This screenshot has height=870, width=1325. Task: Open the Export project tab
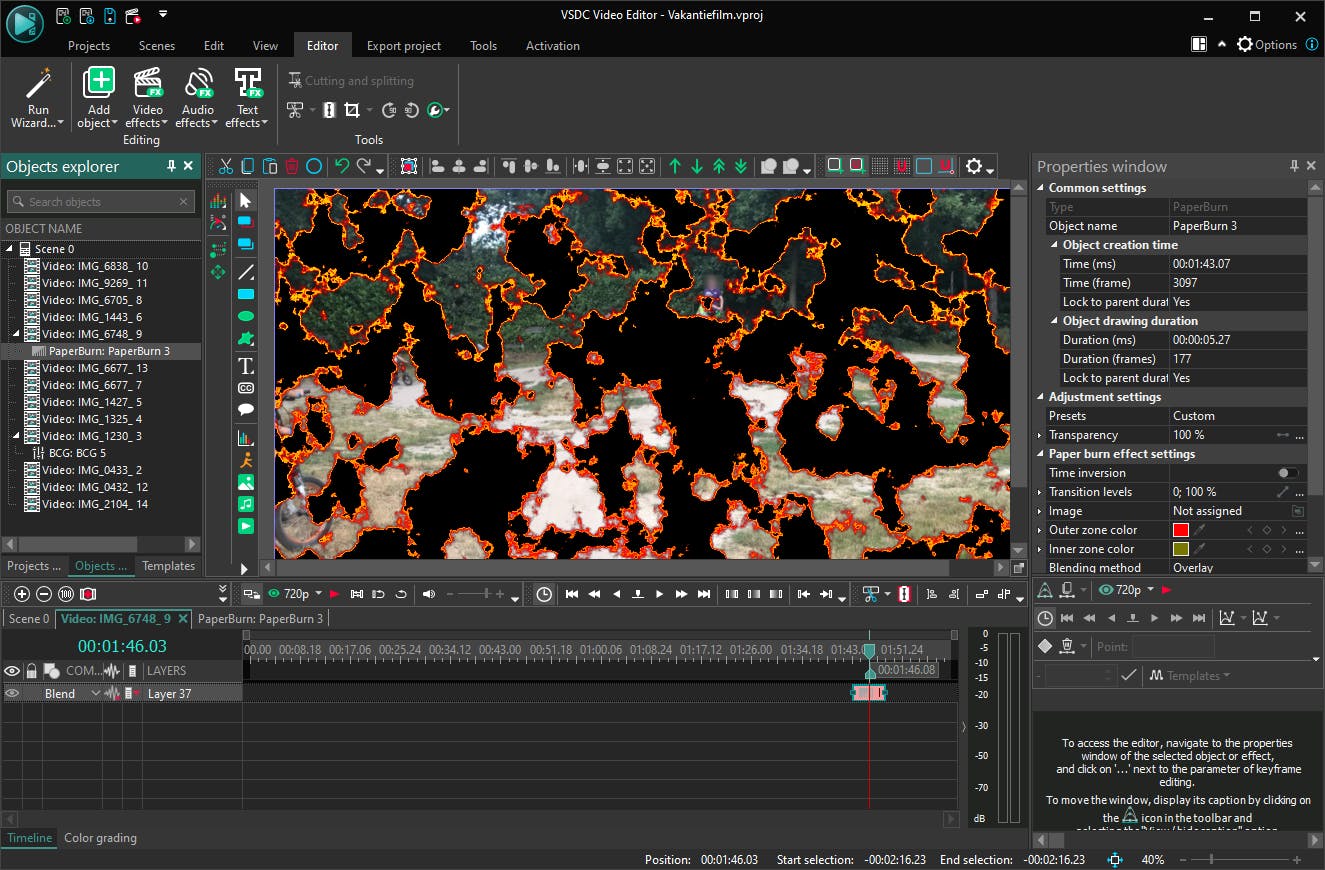point(403,46)
